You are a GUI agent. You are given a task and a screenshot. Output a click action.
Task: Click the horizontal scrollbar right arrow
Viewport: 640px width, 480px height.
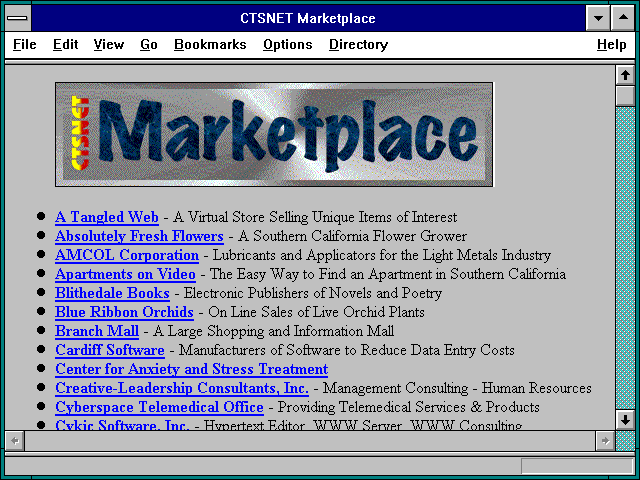(x=605, y=441)
